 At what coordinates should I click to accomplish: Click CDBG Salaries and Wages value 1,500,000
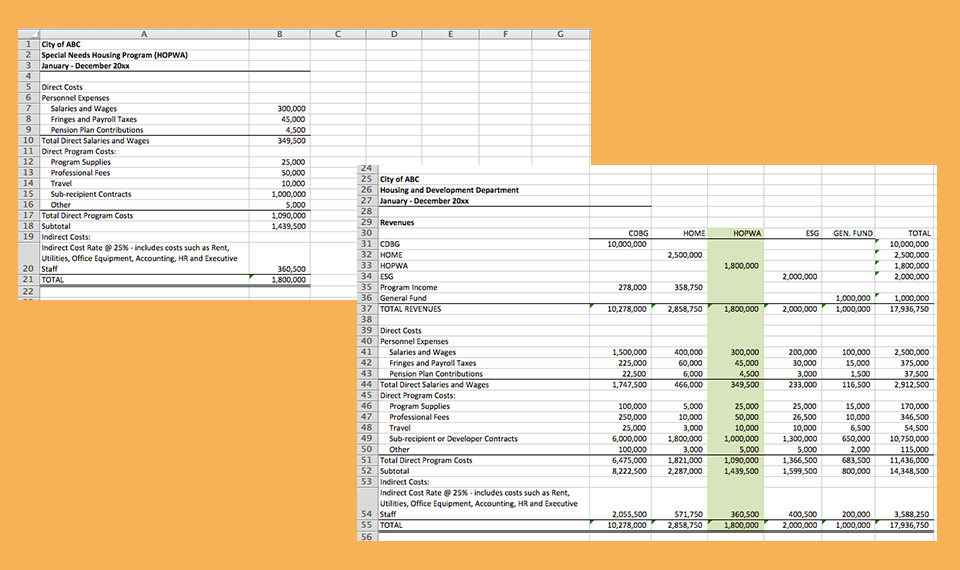click(629, 353)
